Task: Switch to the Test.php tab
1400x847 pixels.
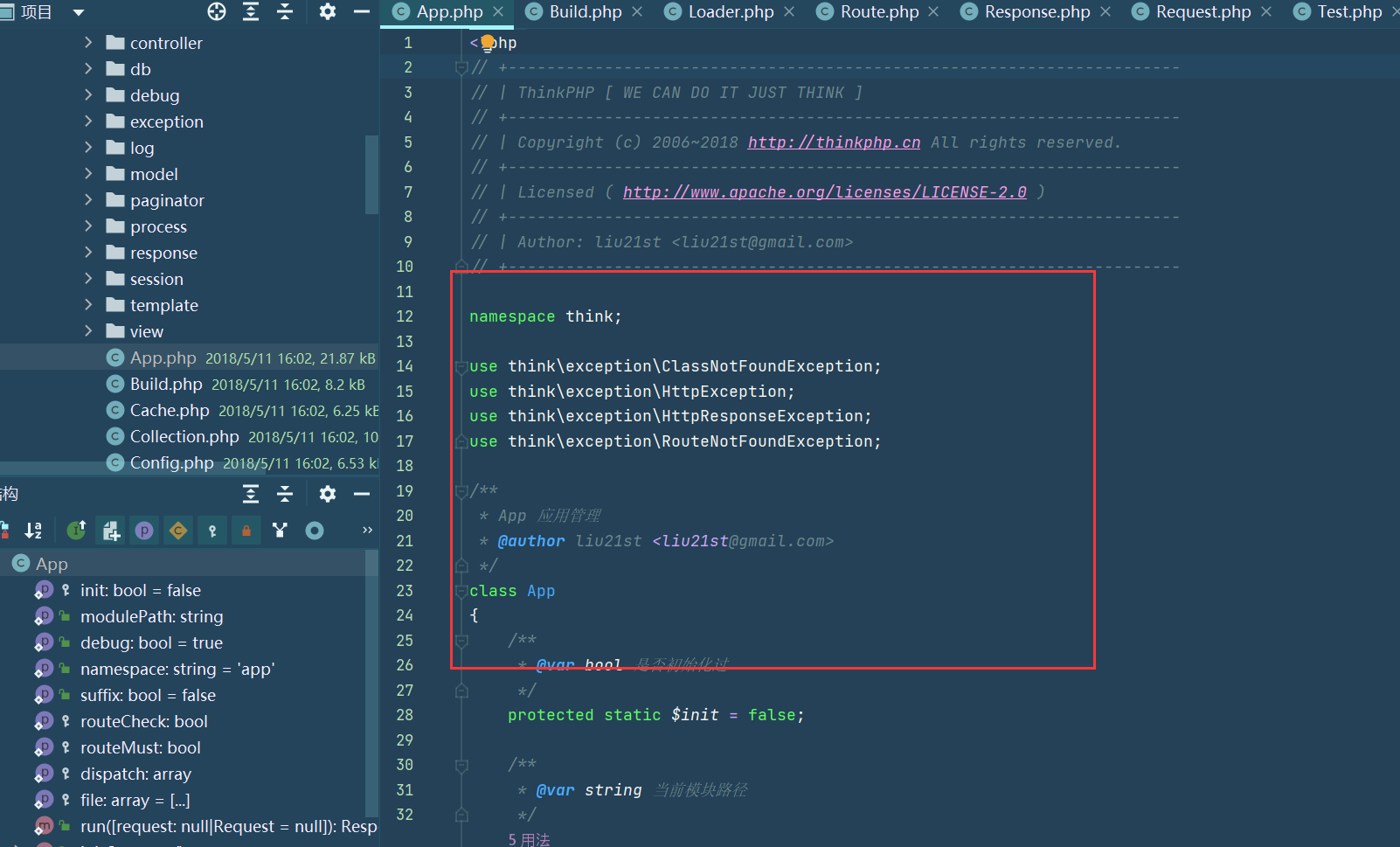Action: [x=1349, y=11]
